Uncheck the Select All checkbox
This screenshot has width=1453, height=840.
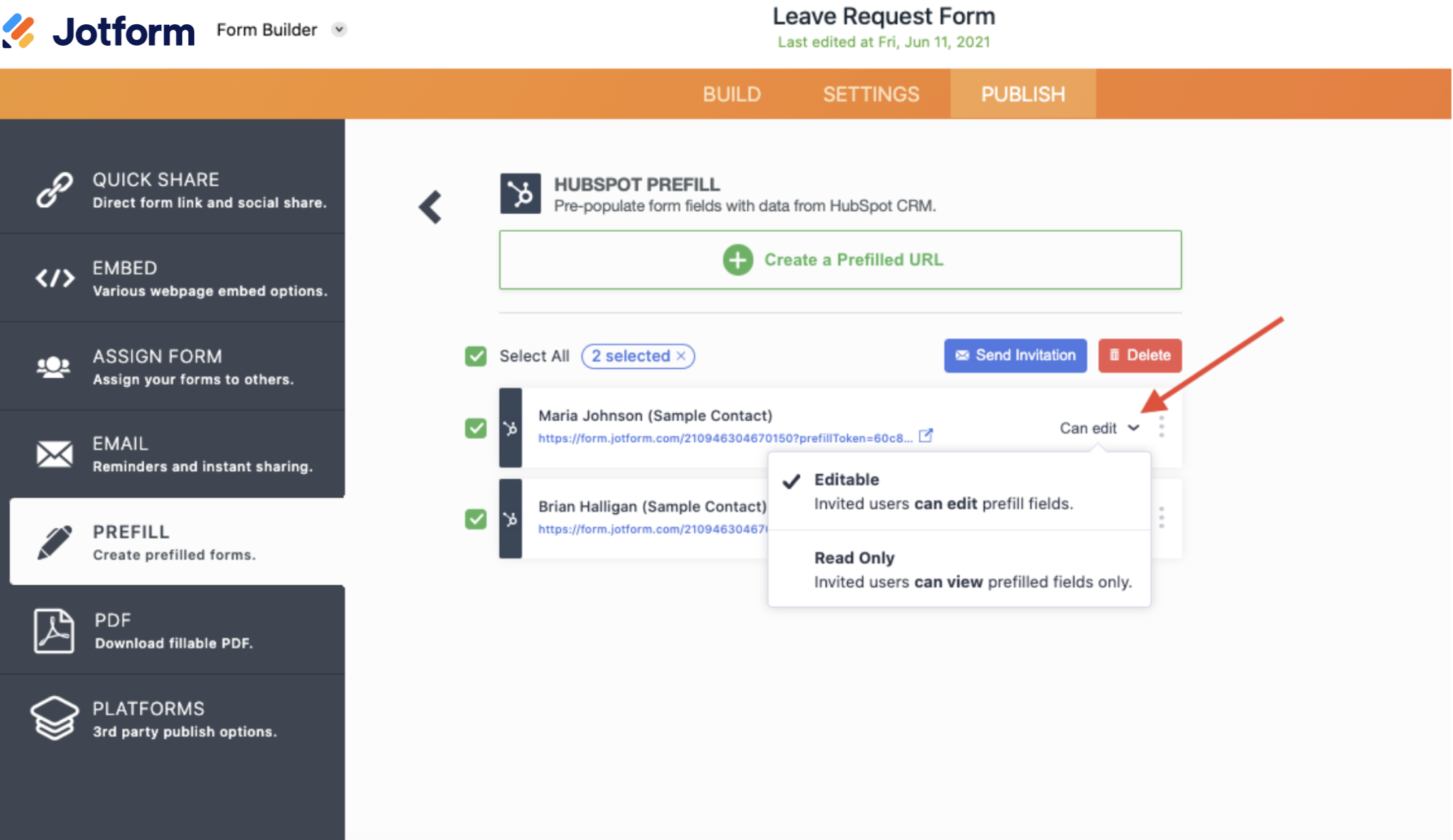[476, 356]
